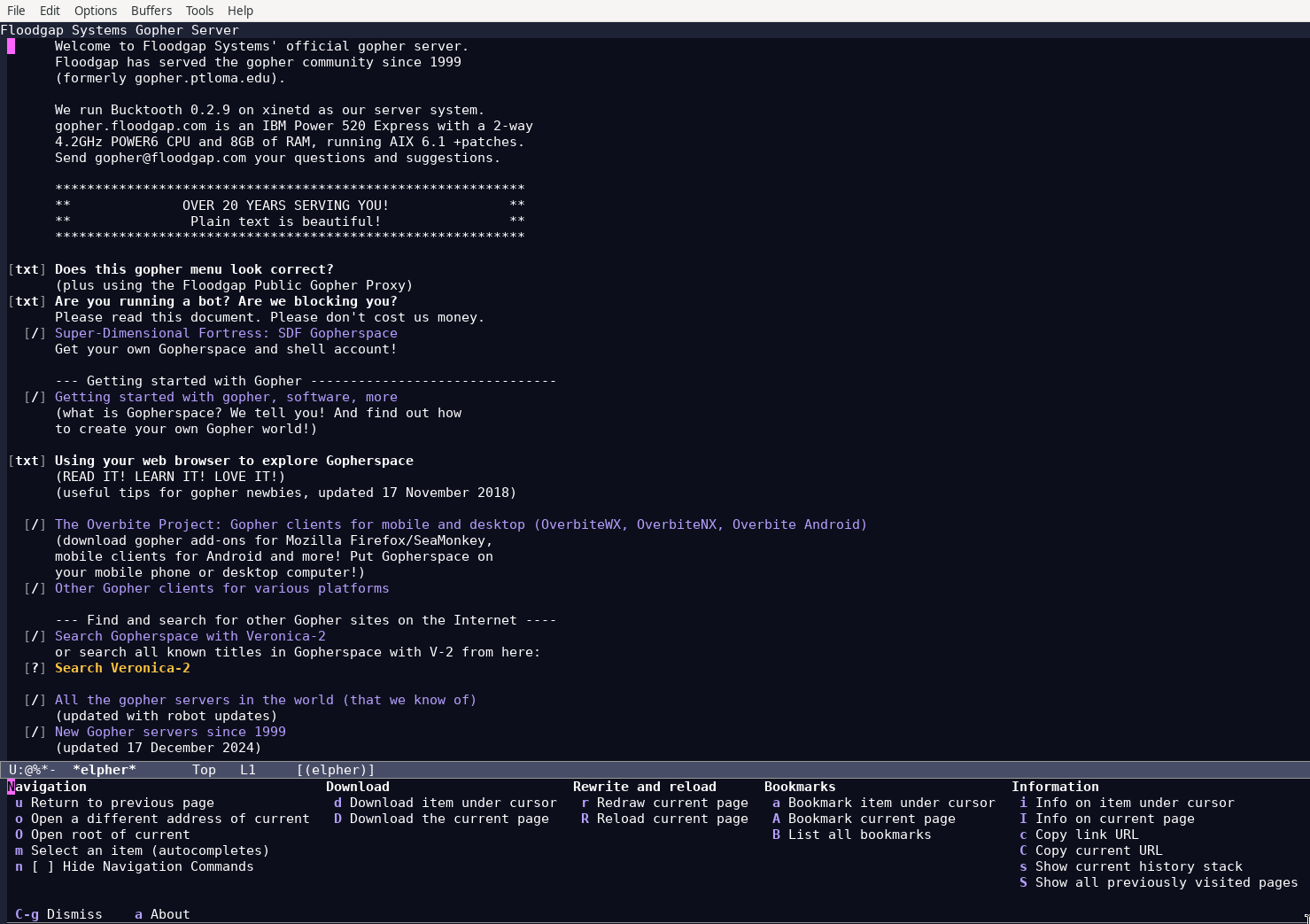Viewport: 1310px width, 924px height.
Task: Click the [/] directory icon for SDF Gopherspace
Action: [x=35, y=333]
